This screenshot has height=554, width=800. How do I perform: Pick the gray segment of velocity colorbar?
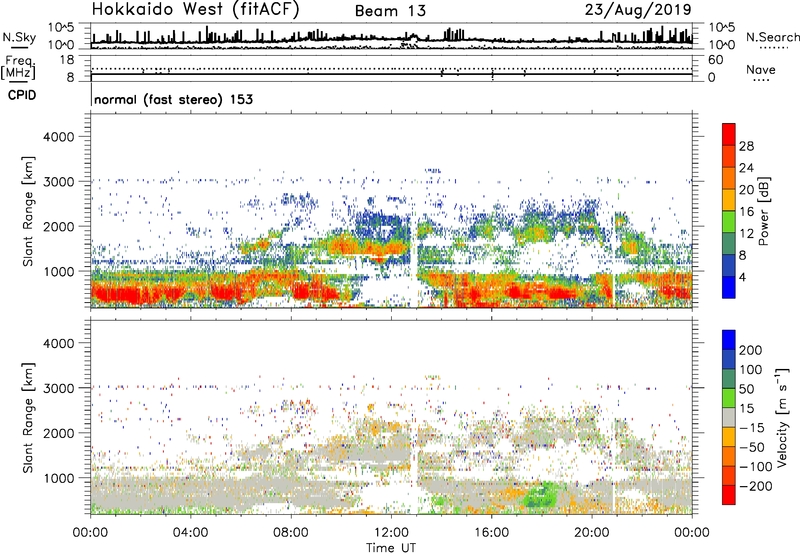click(x=729, y=417)
